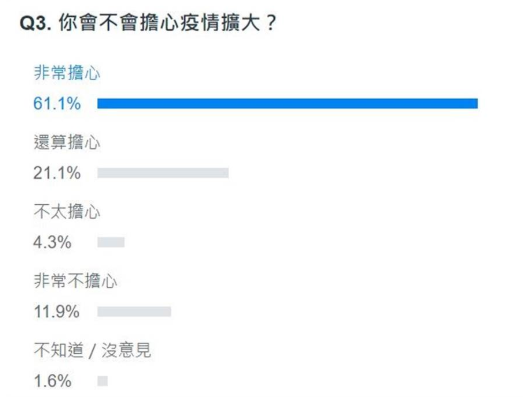Click the question mark ending the title
Viewport: 523px width, 397px height.
coord(272,23)
